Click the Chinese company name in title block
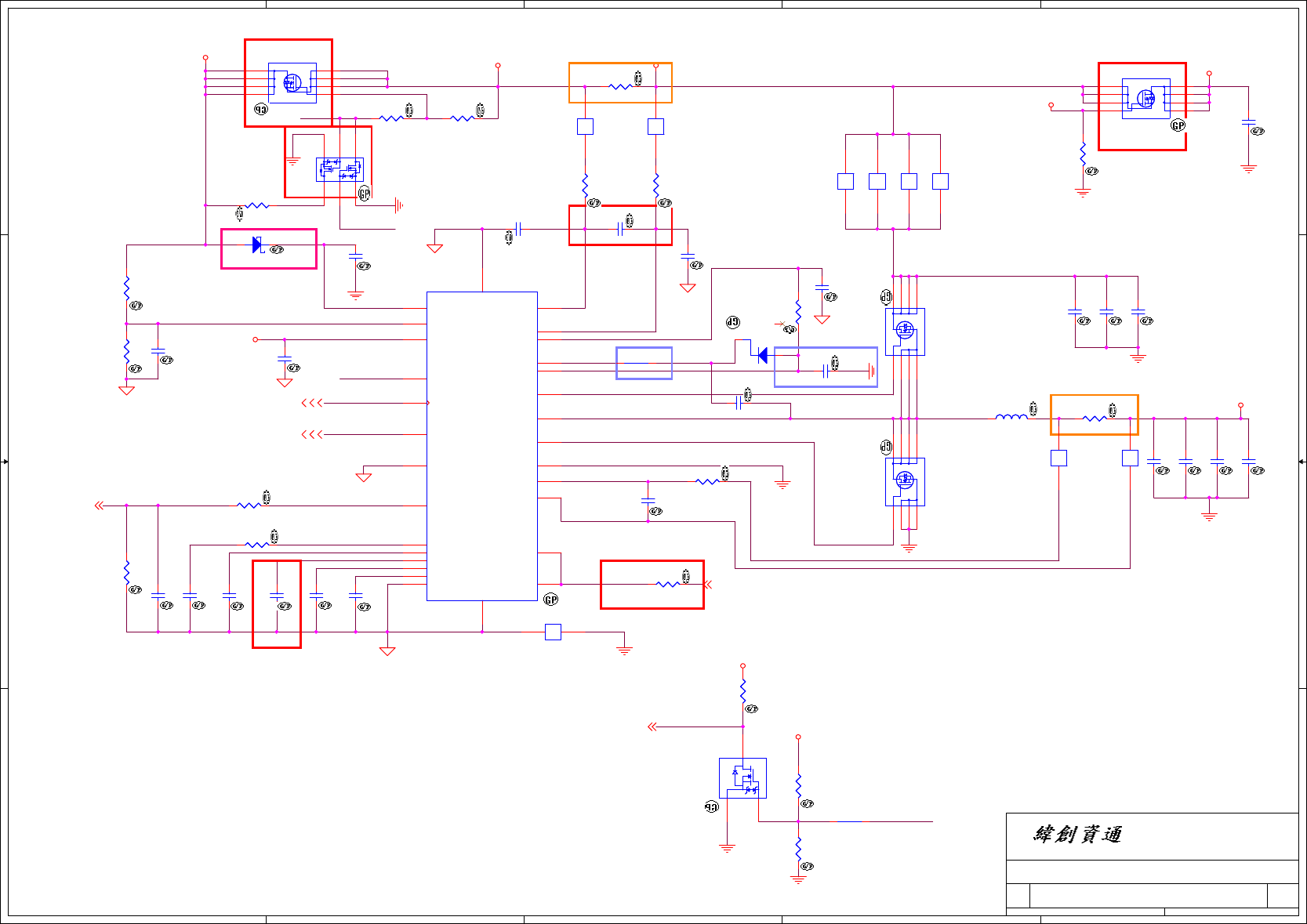 click(1078, 834)
